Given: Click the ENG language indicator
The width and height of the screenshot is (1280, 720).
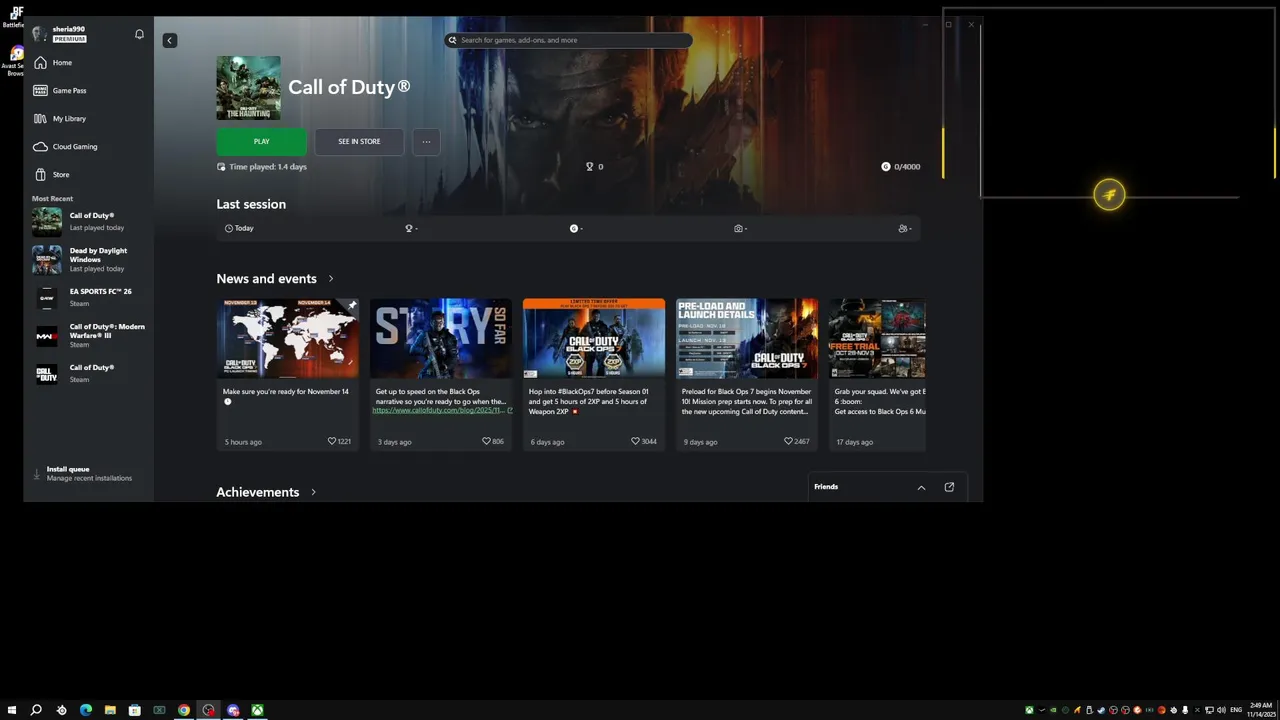Looking at the screenshot, I should [x=1236, y=710].
